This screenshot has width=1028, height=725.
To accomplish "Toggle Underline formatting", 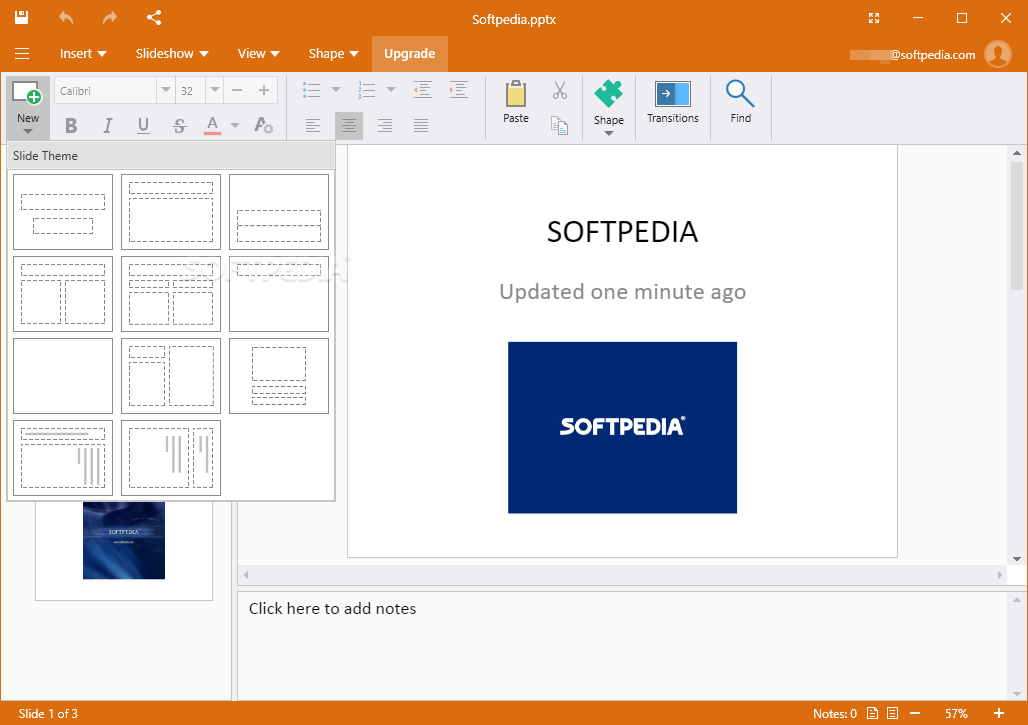I will coord(144,125).
